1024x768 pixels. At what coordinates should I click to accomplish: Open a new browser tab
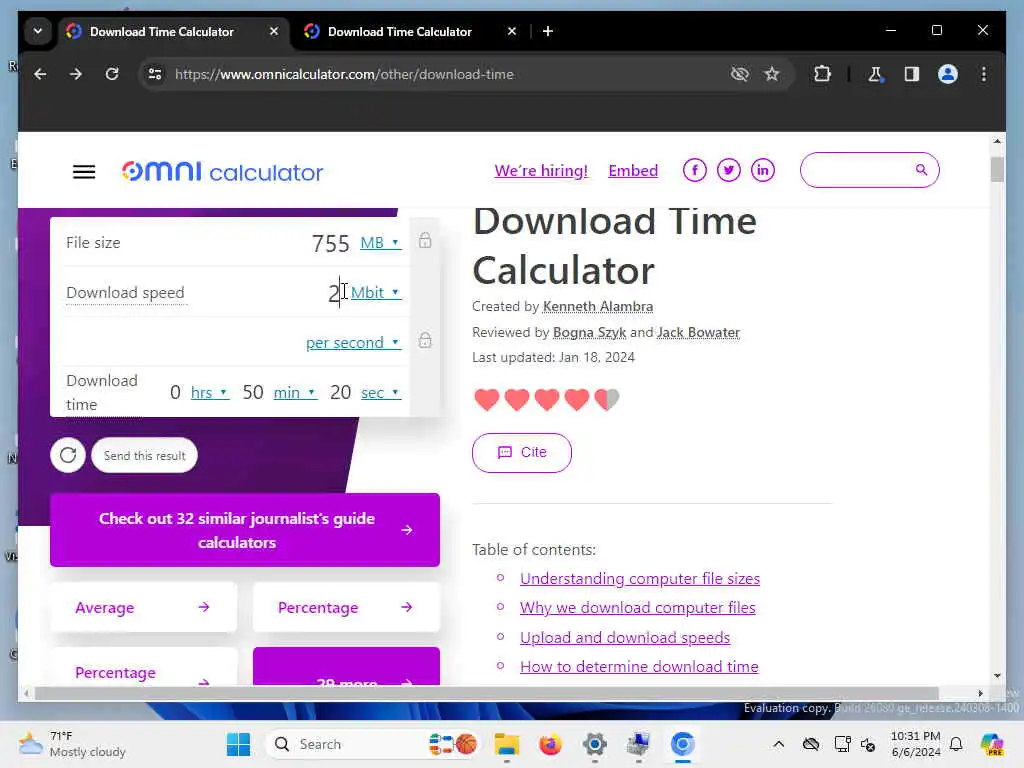tap(548, 31)
